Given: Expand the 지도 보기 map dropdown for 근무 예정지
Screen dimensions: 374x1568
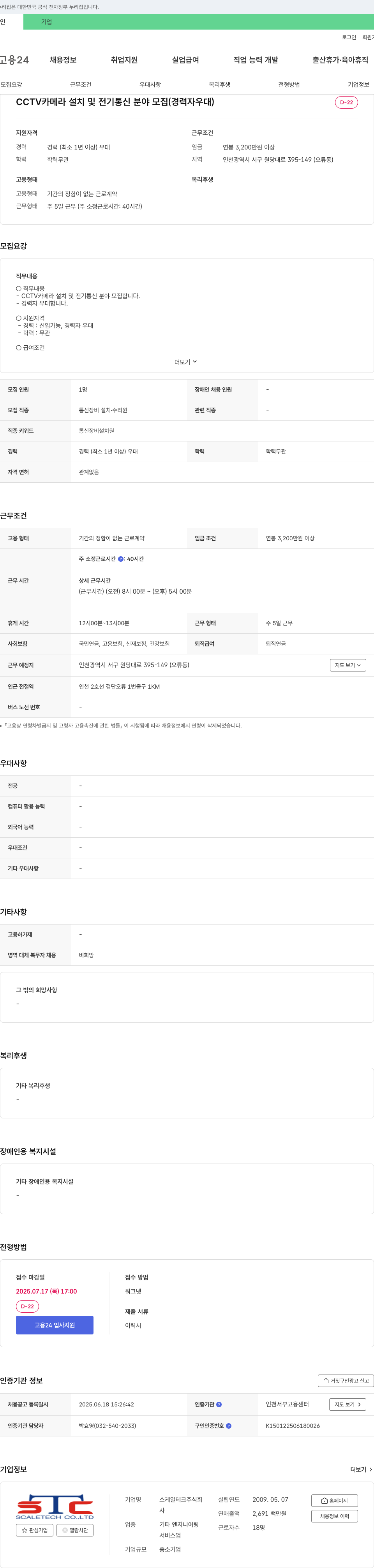Looking at the screenshot, I should (x=348, y=665).
